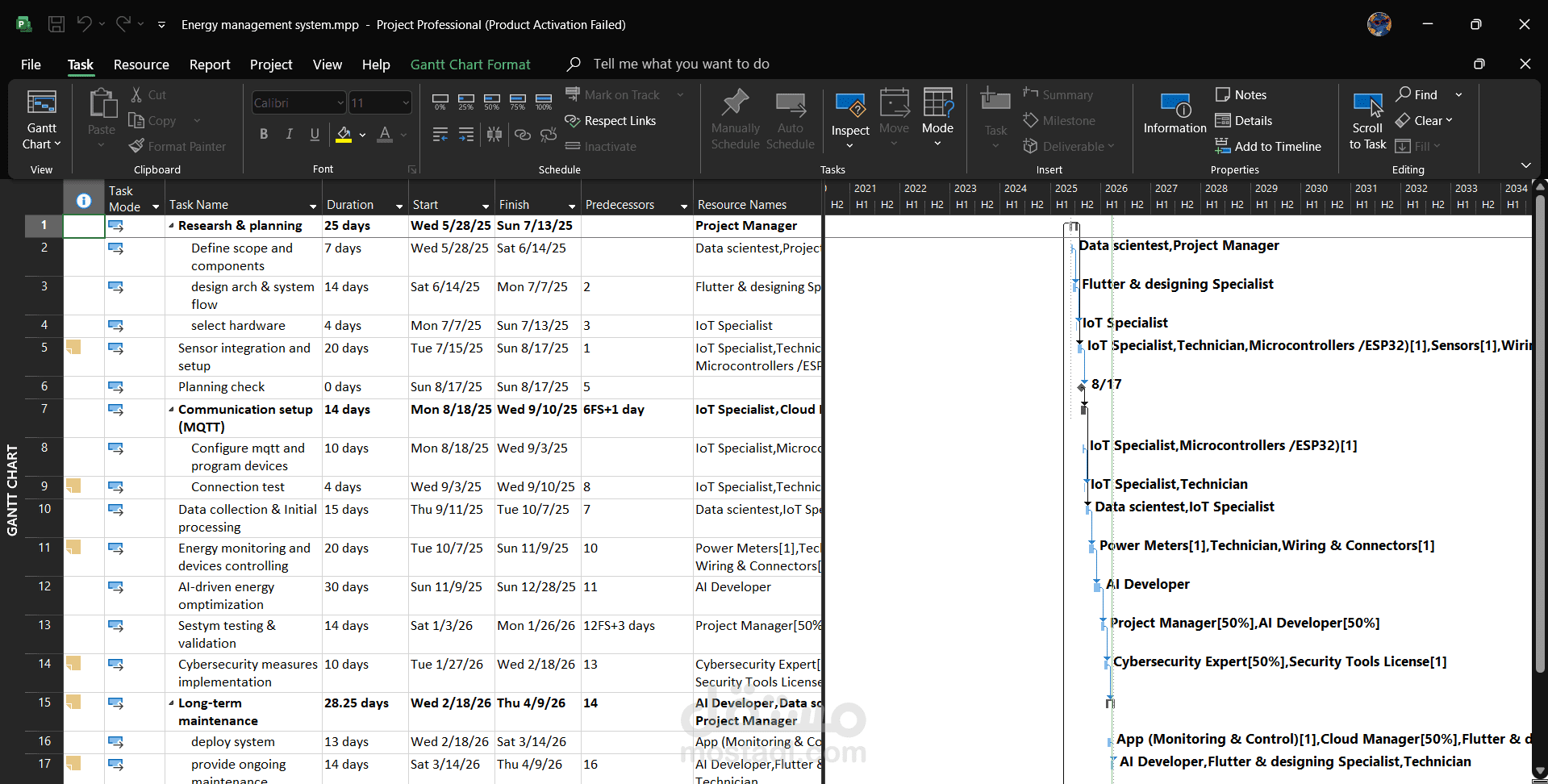Toggle Inactivate task
This screenshot has width=1548, height=784.
601,146
